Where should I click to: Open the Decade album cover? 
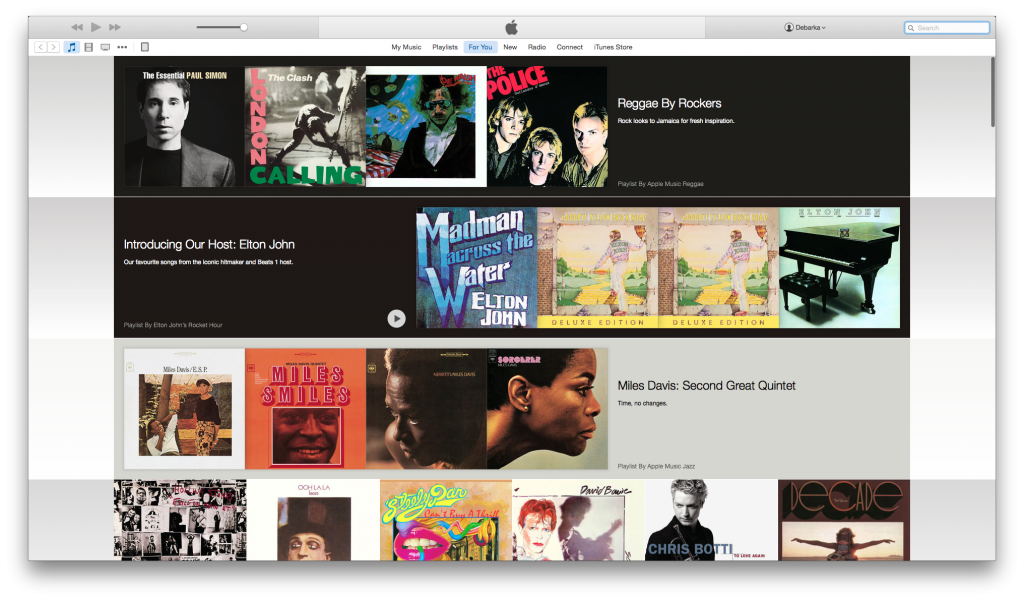[844, 520]
